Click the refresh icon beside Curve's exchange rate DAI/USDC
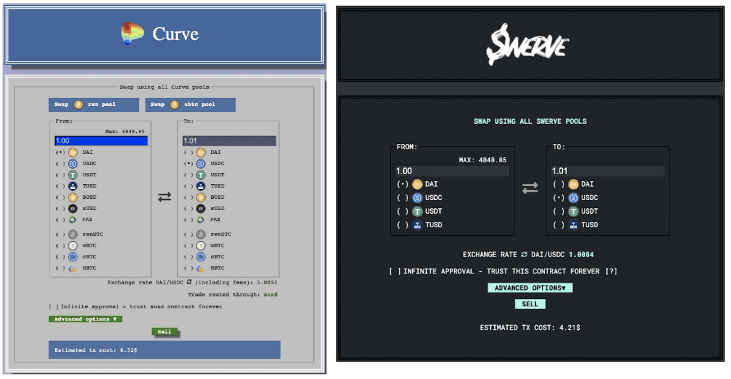 pyautogui.click(x=189, y=282)
